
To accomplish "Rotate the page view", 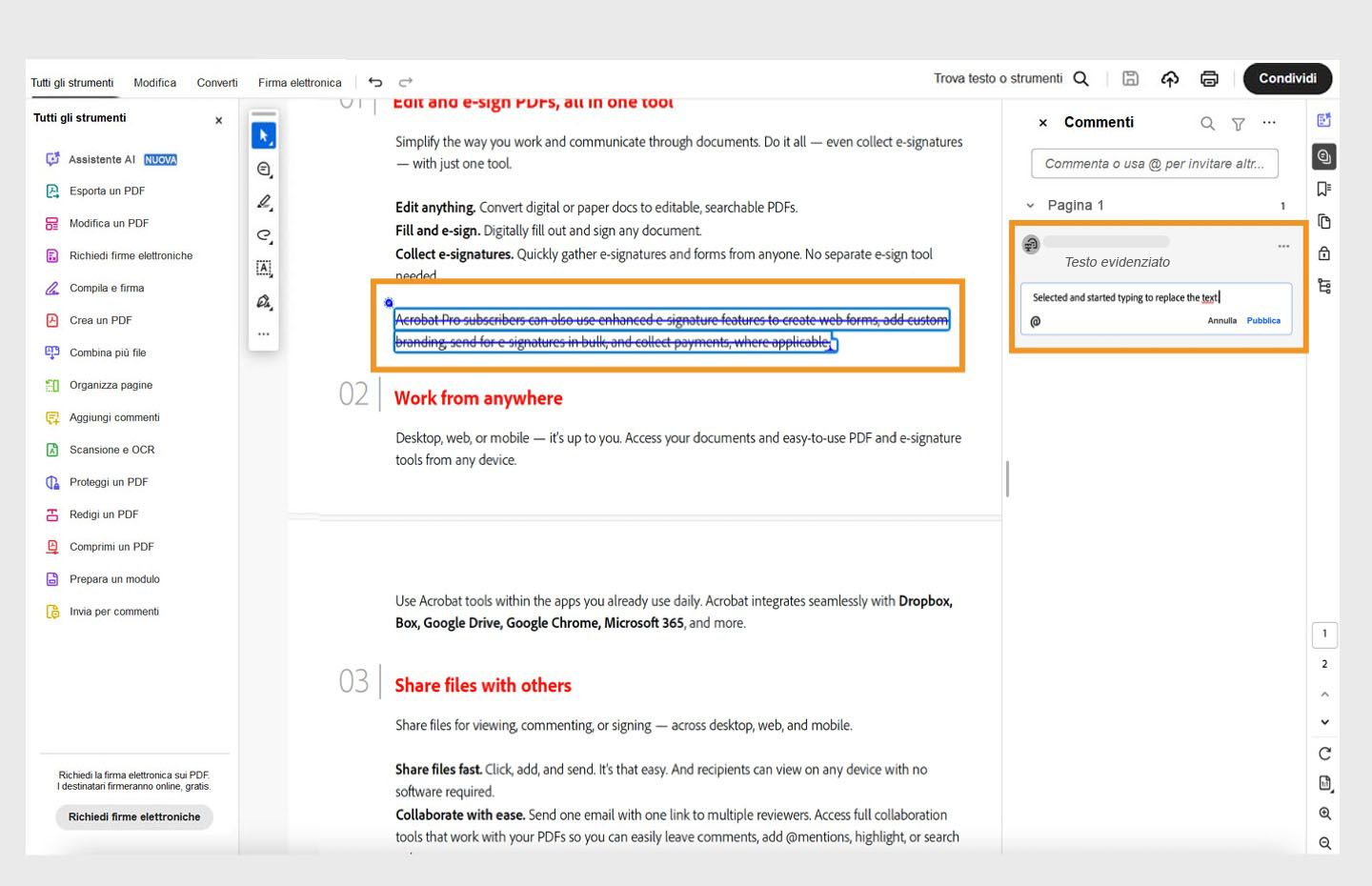I will 1324,754.
